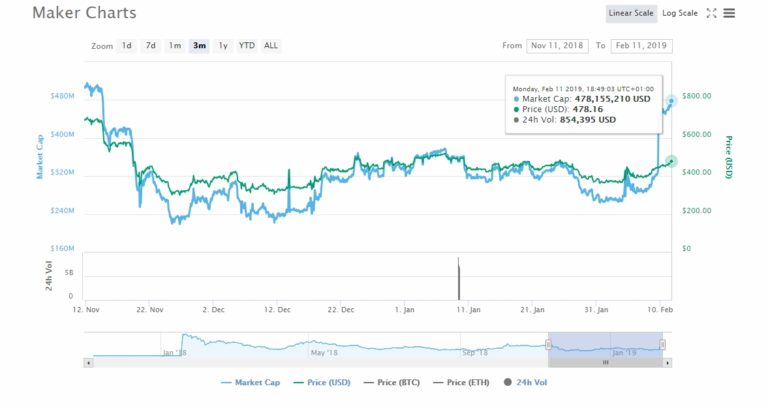The image size is (768, 410).
Task: Toggle Price (BTC) series in legend
Action: point(392,383)
